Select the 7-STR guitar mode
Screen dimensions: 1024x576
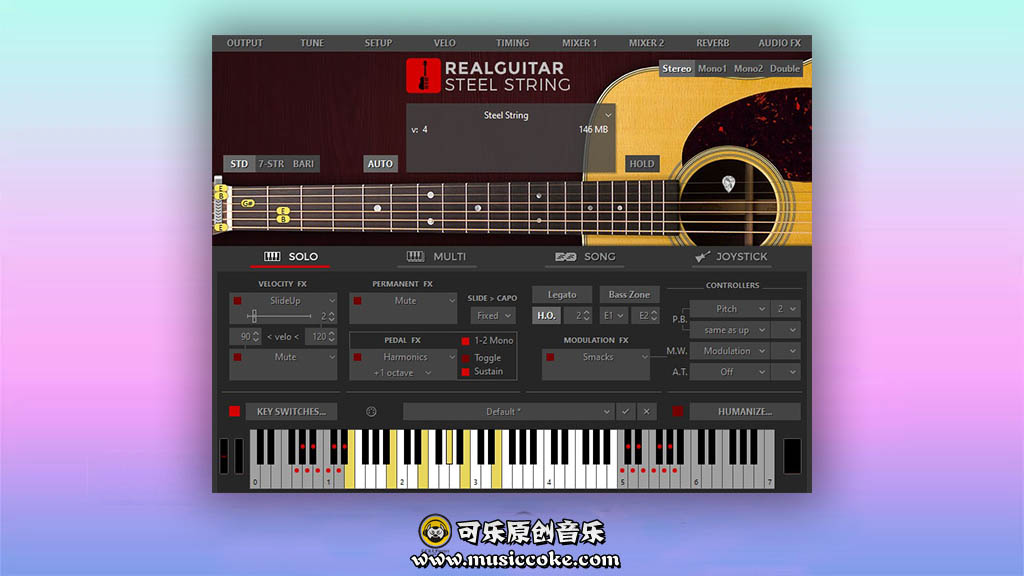pos(271,164)
